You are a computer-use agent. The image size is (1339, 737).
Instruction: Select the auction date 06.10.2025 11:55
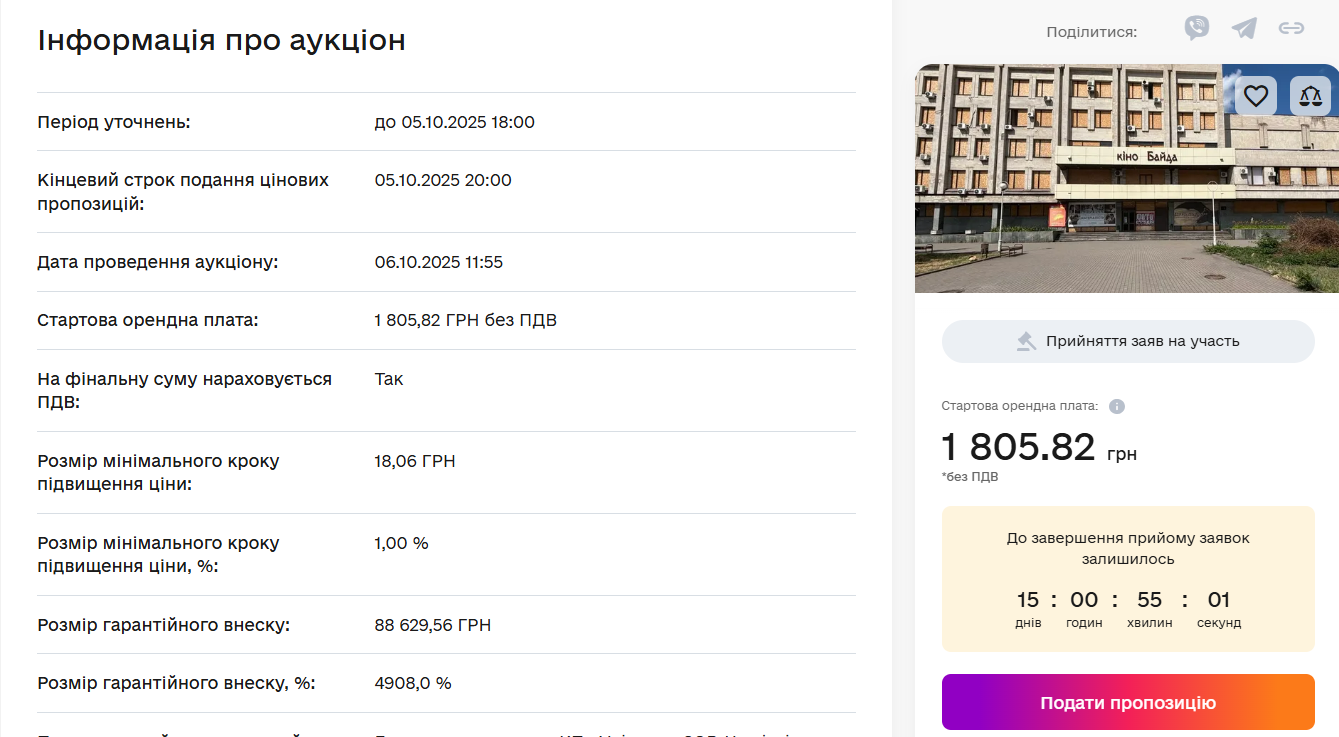coord(438,262)
